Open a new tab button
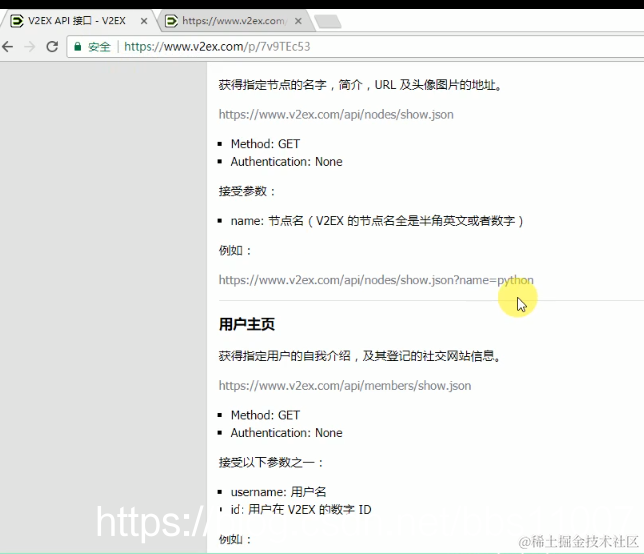The height and width of the screenshot is (554, 644). coord(327,21)
